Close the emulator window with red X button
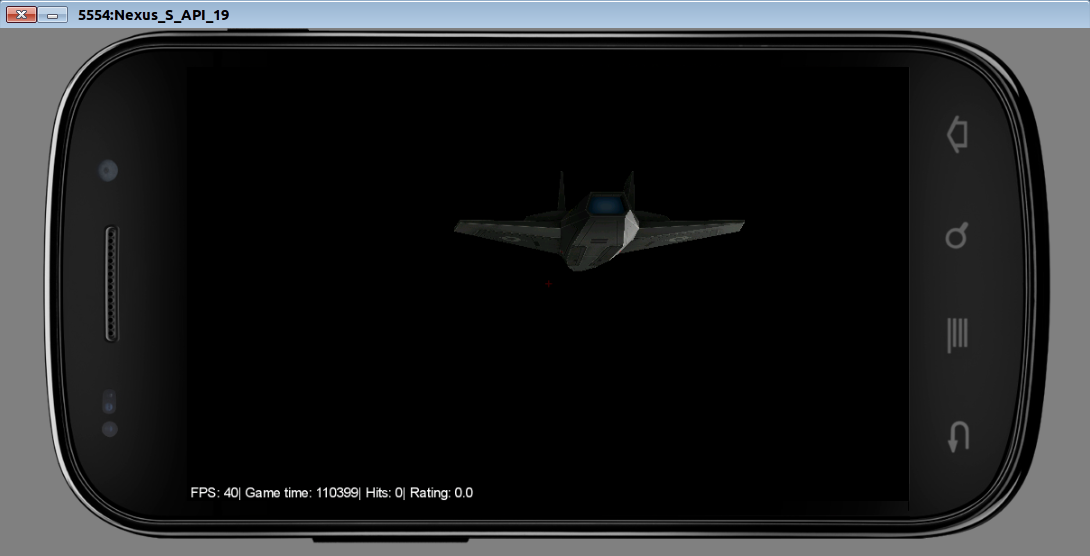1090x556 pixels. pyautogui.click(x=22, y=15)
